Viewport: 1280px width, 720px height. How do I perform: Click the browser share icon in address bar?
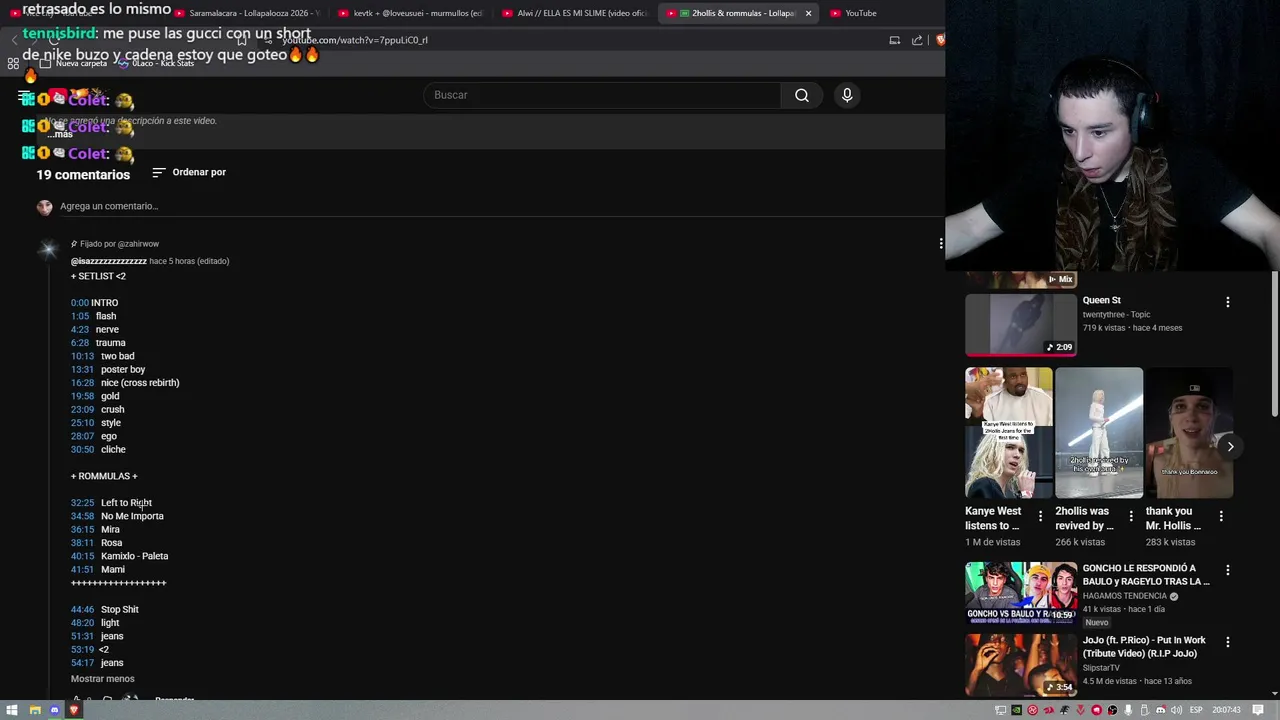[917, 40]
